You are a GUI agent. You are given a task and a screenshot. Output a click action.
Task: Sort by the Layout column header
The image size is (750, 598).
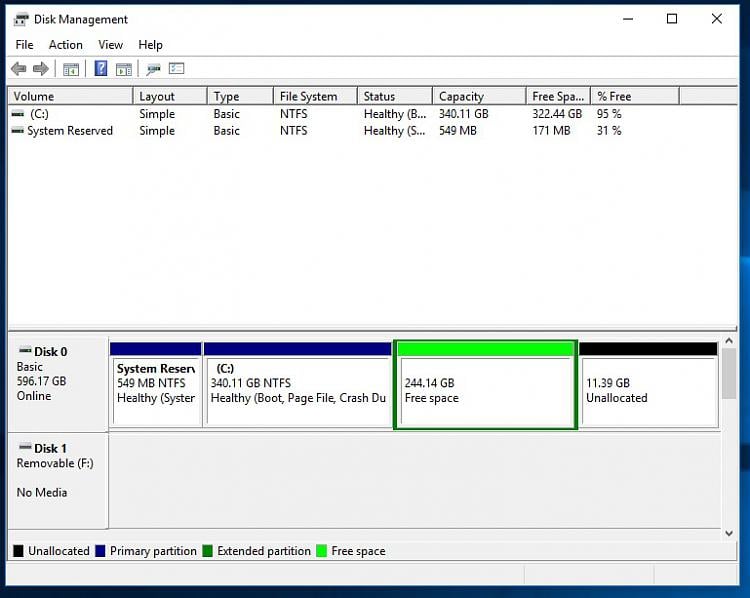click(x=170, y=96)
